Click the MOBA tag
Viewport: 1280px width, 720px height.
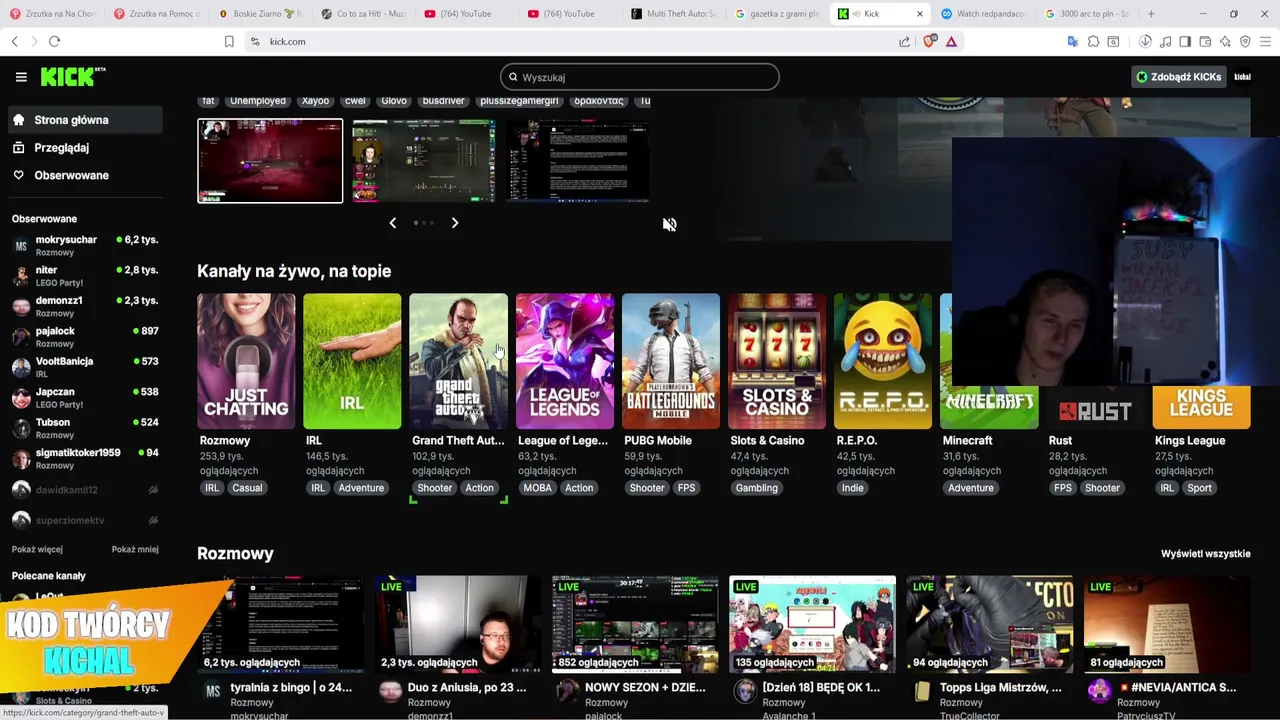click(x=537, y=488)
